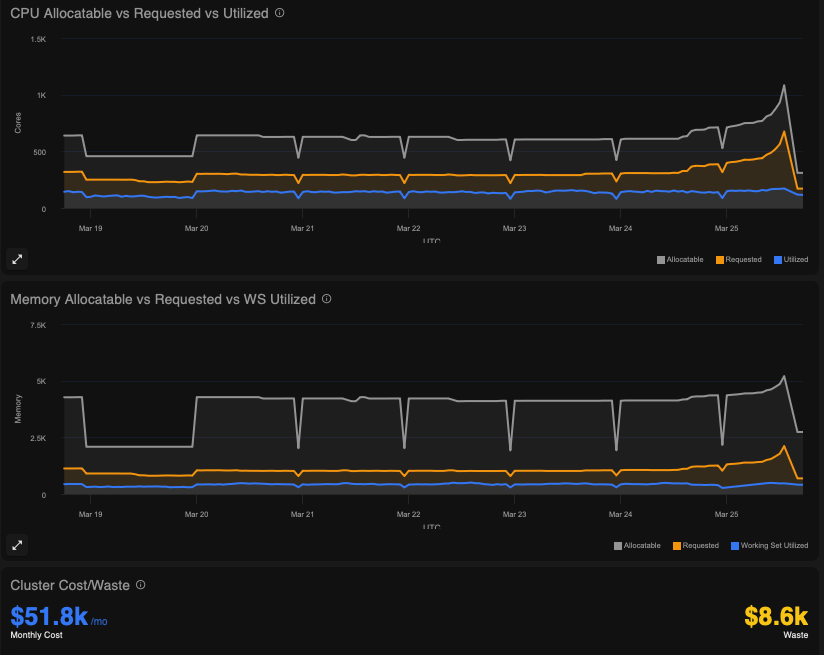Open the Memory panel info tooltip icon
Viewport: 824px width, 655px height.
point(326,298)
